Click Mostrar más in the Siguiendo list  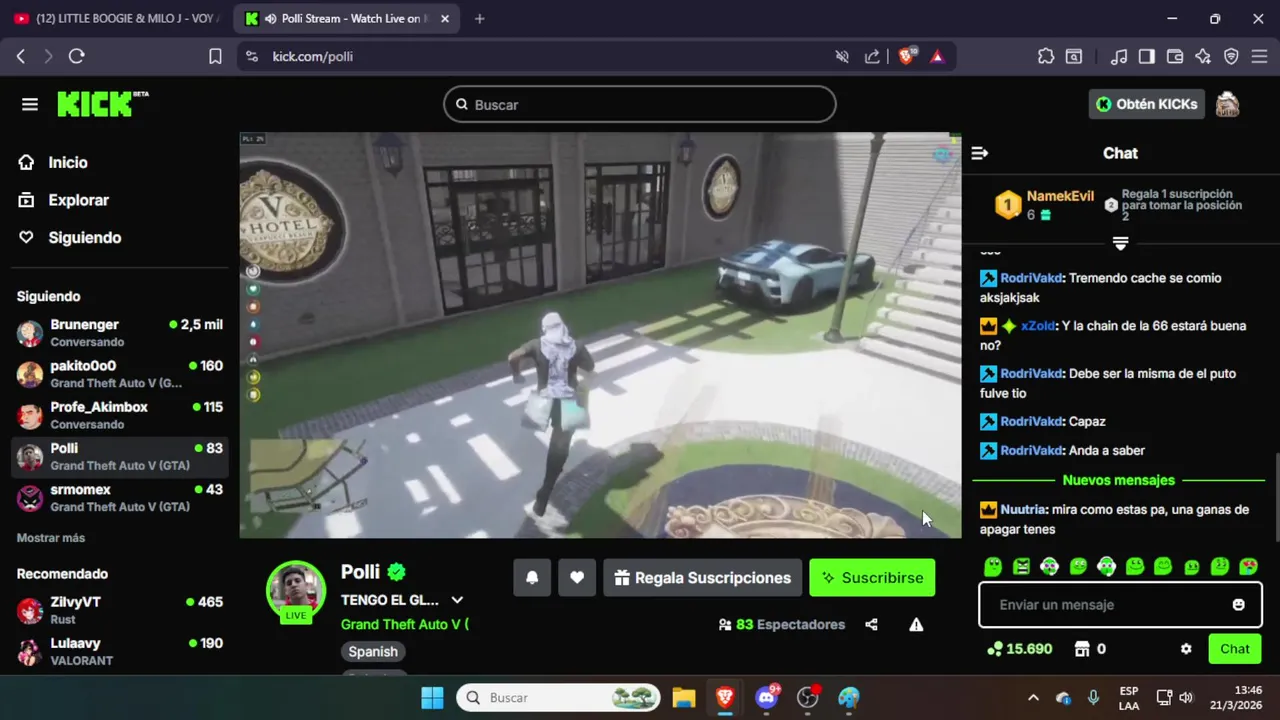pyautogui.click(x=51, y=538)
